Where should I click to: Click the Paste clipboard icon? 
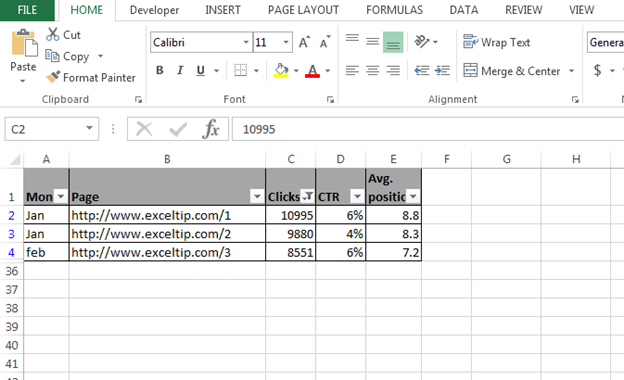(24, 43)
